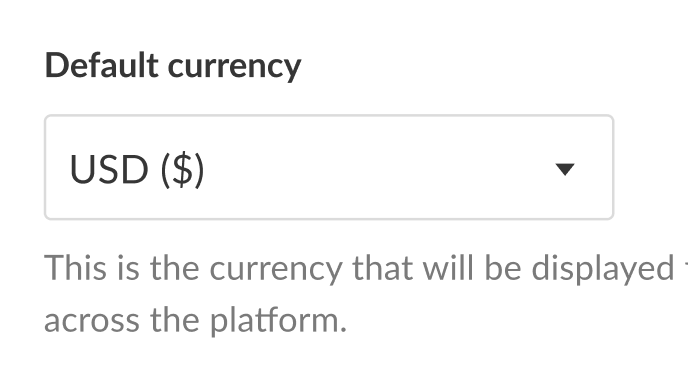
Task: Click the Default currency label
Action: pyautogui.click(x=173, y=66)
